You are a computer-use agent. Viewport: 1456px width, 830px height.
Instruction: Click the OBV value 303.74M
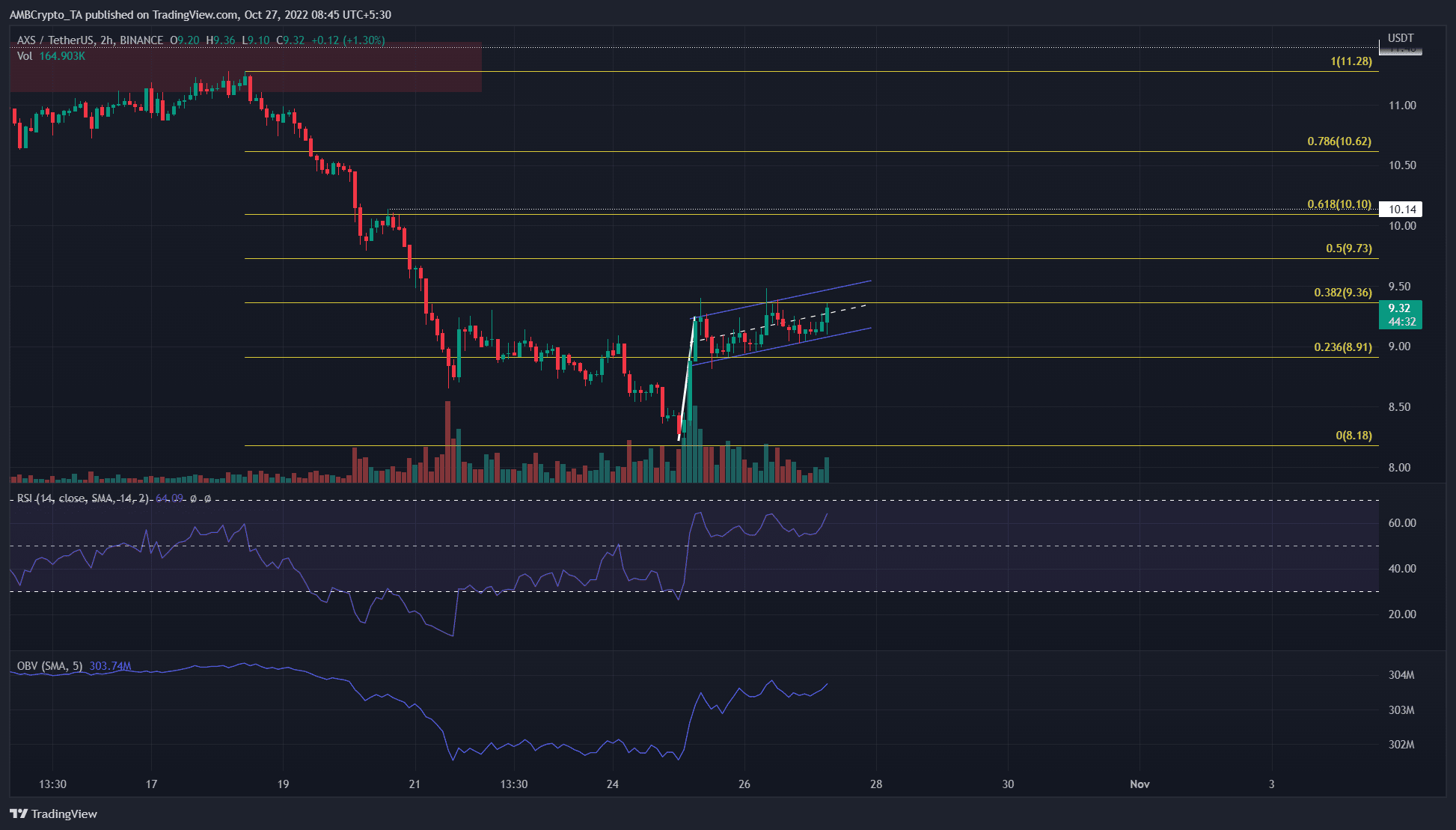click(110, 666)
